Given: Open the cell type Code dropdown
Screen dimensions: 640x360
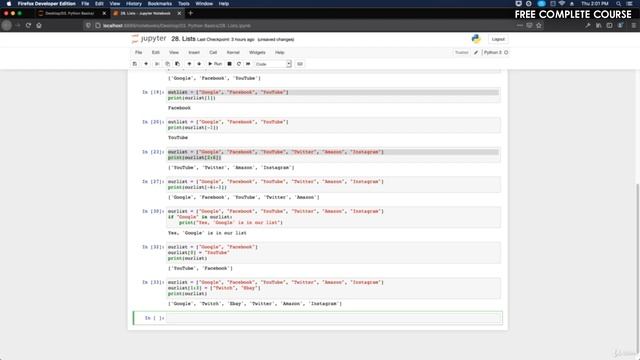Looking at the screenshot, I should pos(273,64).
